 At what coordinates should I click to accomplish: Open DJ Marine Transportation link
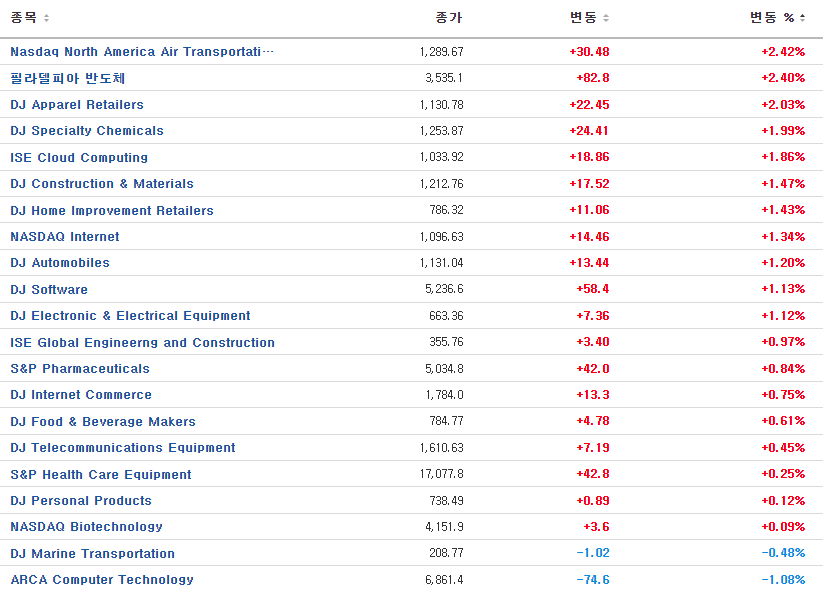point(92,554)
